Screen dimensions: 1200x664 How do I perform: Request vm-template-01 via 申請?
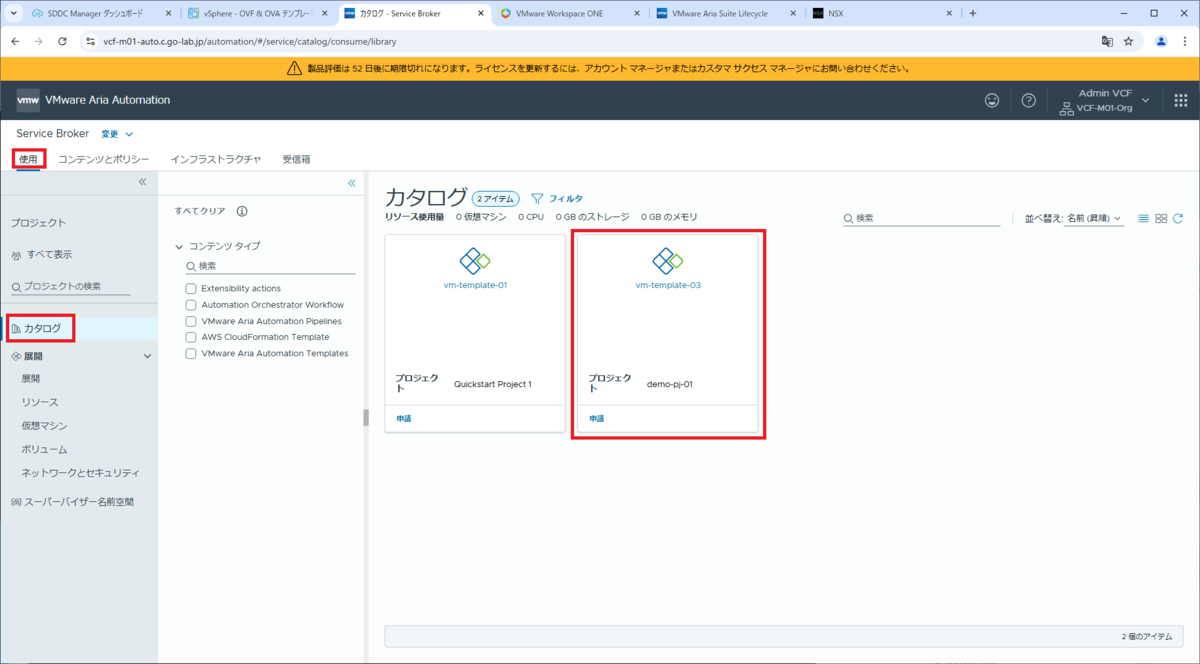coord(403,419)
